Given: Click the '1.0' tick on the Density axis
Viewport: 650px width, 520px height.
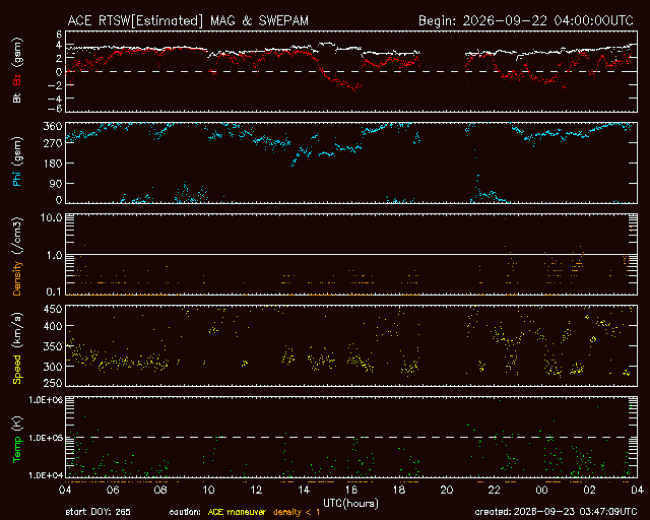Looking at the screenshot, I should click(54, 255).
